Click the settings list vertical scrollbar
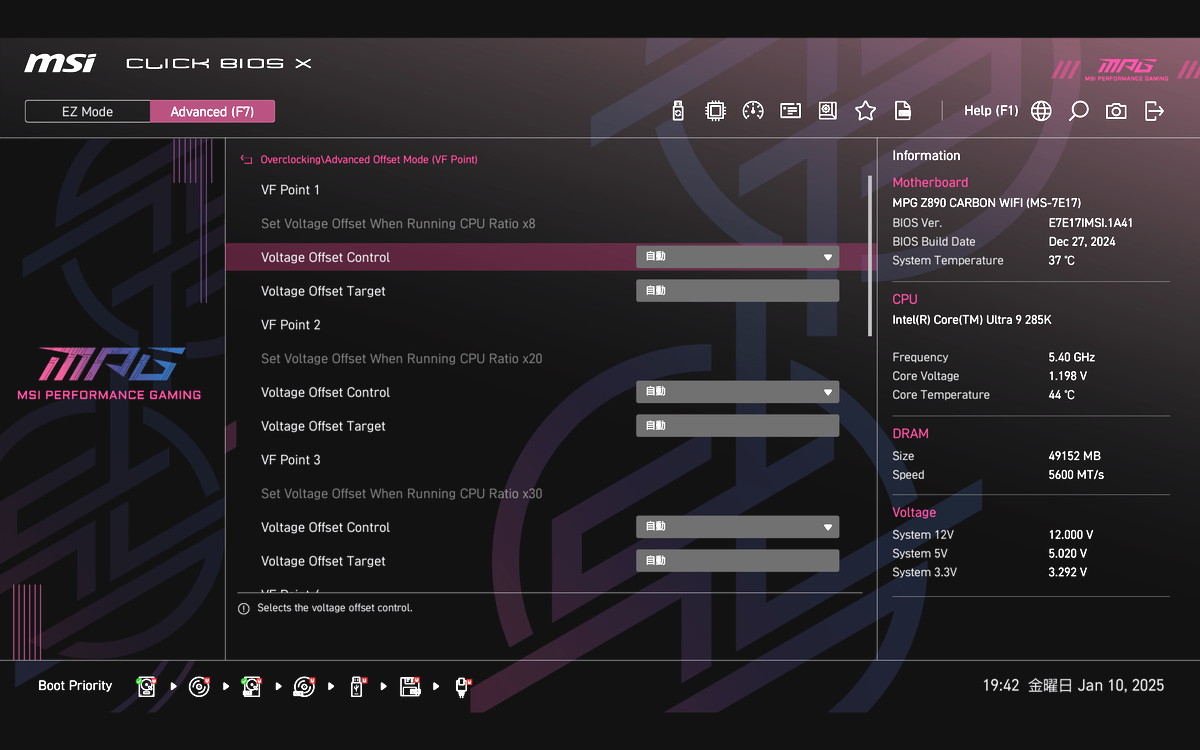Image resolution: width=1200 pixels, height=750 pixels. tap(869, 256)
